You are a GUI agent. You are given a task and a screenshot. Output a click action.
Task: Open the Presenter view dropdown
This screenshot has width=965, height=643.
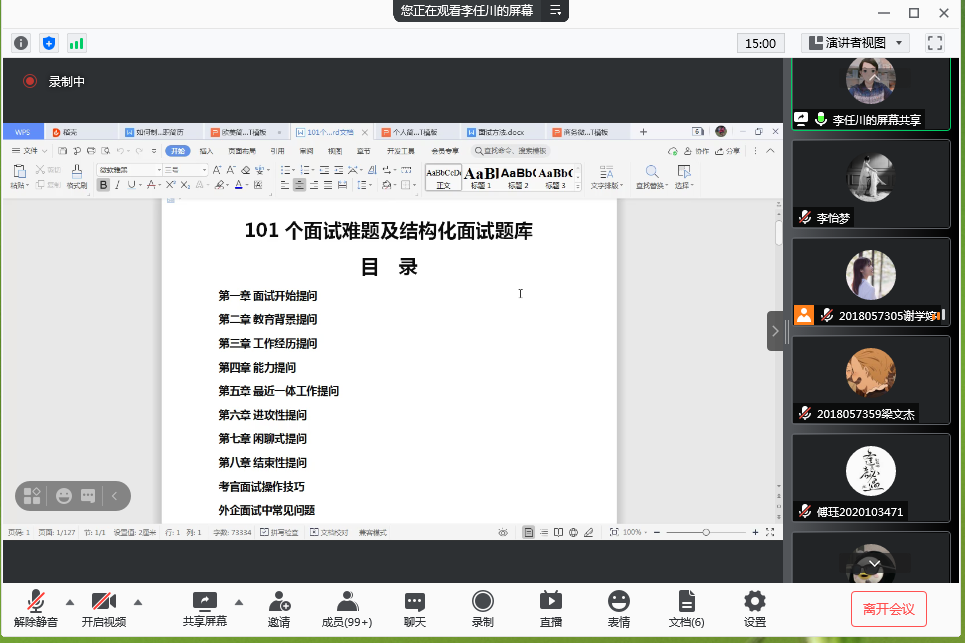[x=855, y=43]
